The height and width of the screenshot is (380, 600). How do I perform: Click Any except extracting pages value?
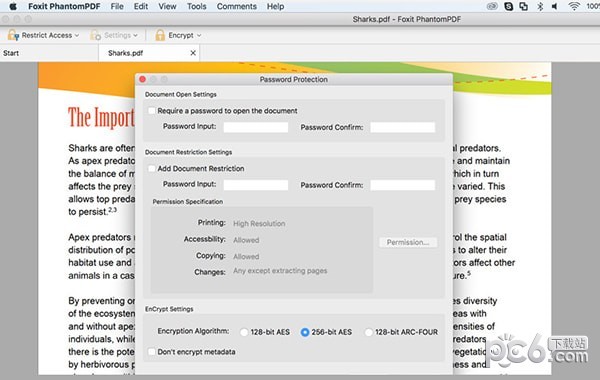280,271
